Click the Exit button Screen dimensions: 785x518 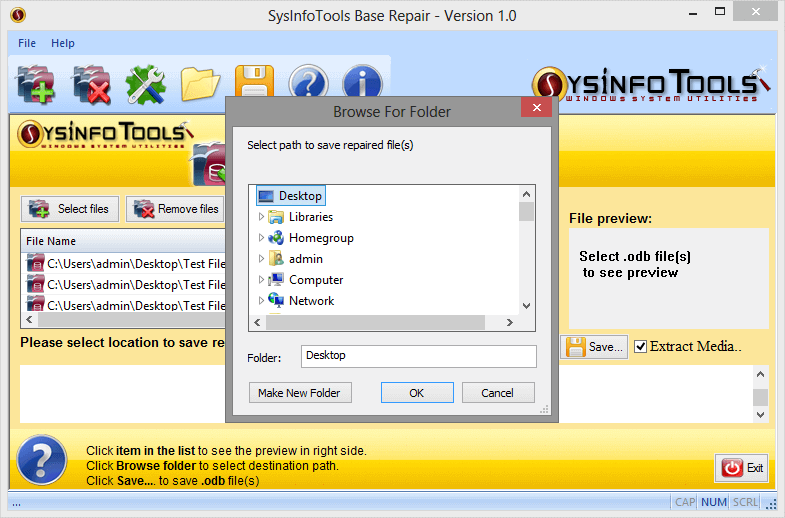741,468
